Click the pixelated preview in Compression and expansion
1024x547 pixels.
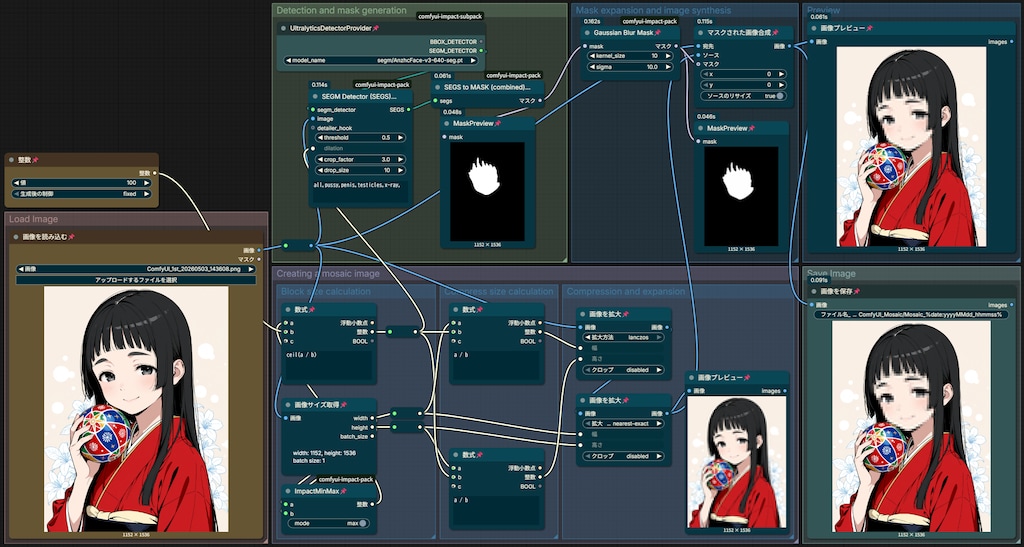737,461
